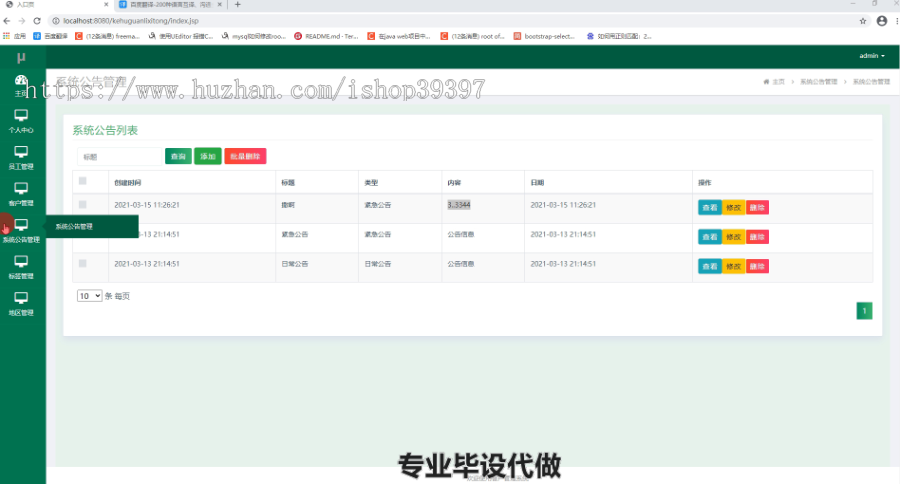Screen dimensions: 900x484
Task: Open 系统公告管理 monitor icon in sidebar
Action: click(21, 224)
